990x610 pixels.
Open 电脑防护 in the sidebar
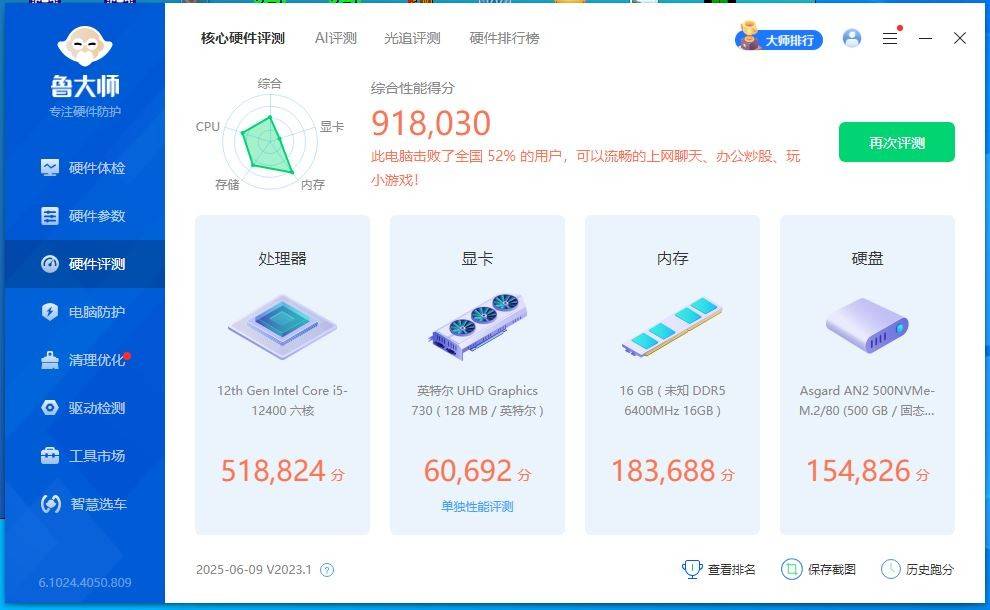83,312
